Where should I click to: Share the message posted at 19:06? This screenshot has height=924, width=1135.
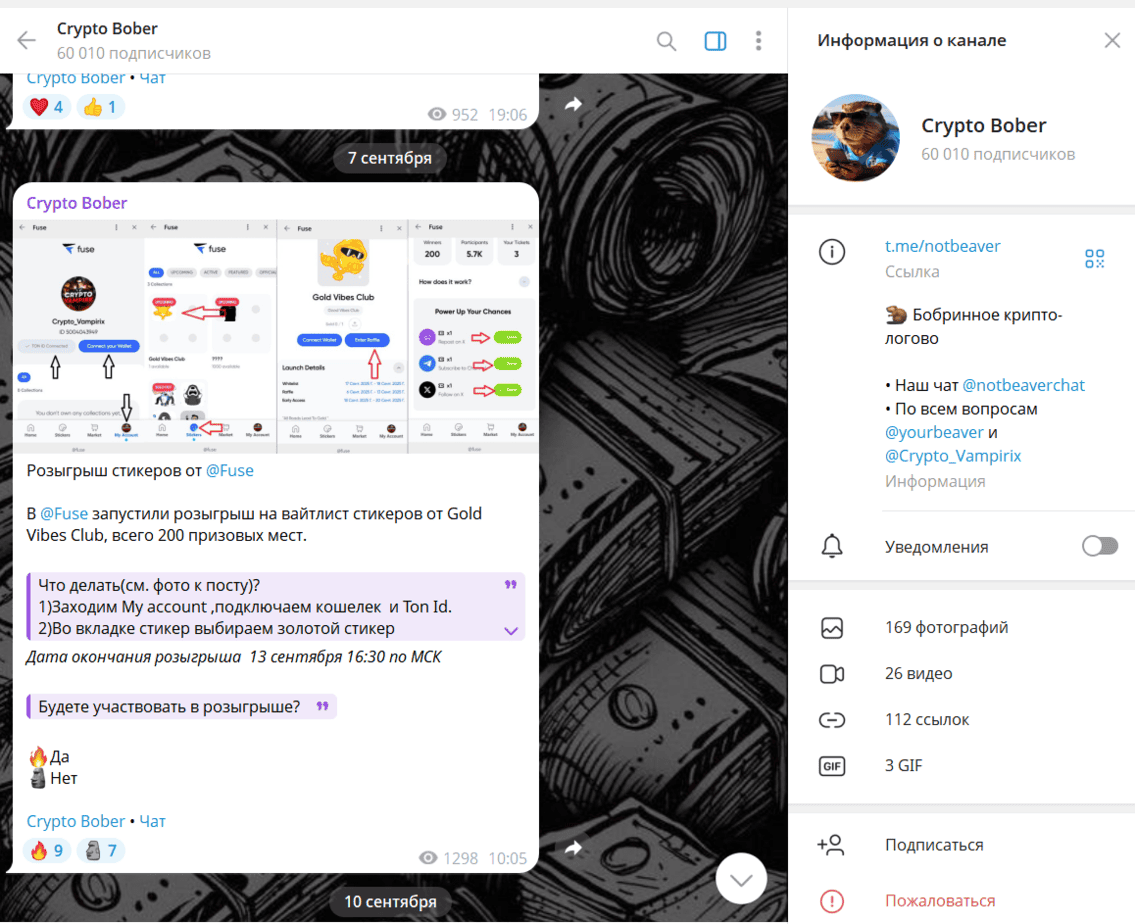pyautogui.click(x=573, y=105)
